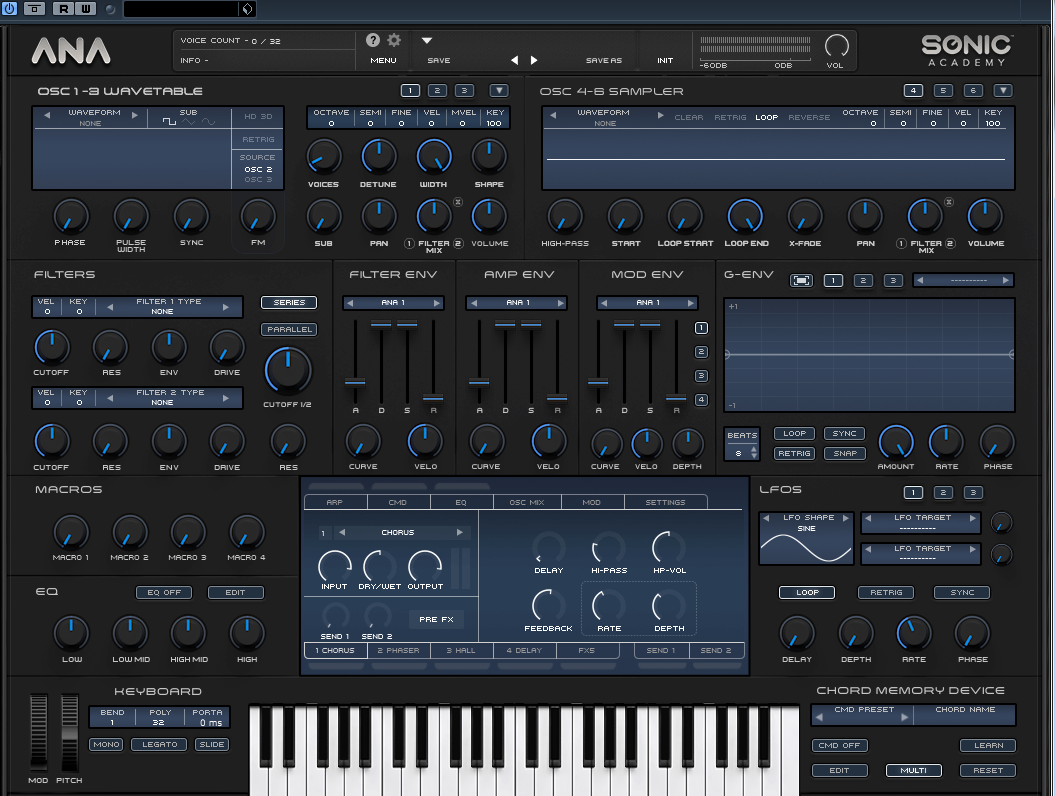Viewport: 1055px width, 796px height.
Task: Switch to the ARP tab
Action: [x=334, y=503]
